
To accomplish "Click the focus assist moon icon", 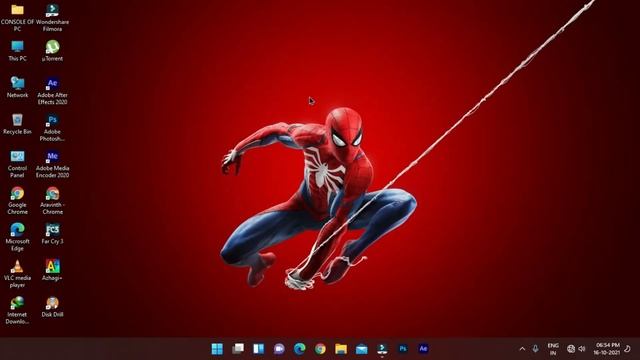I will (x=628, y=349).
